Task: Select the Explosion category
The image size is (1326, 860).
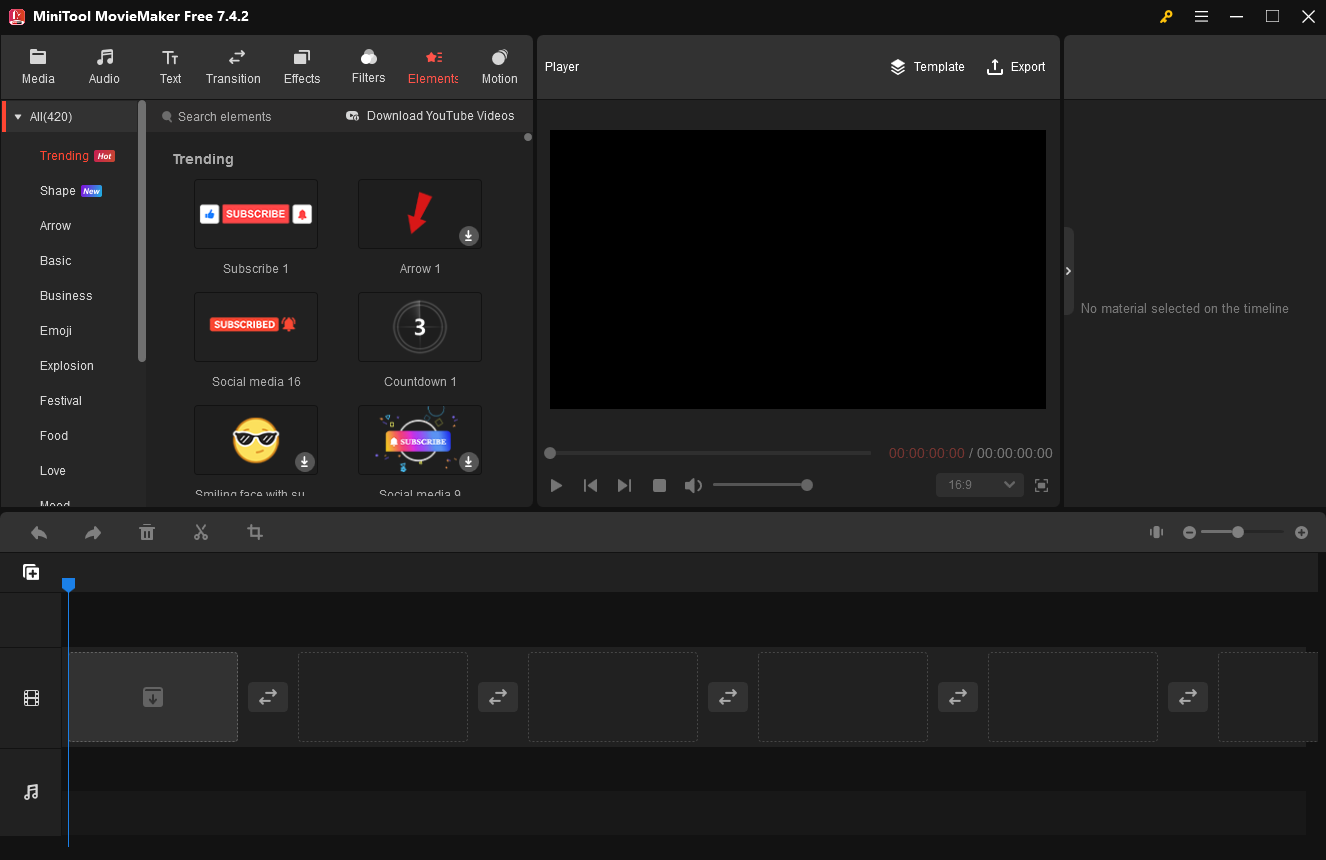Action: coord(67,366)
